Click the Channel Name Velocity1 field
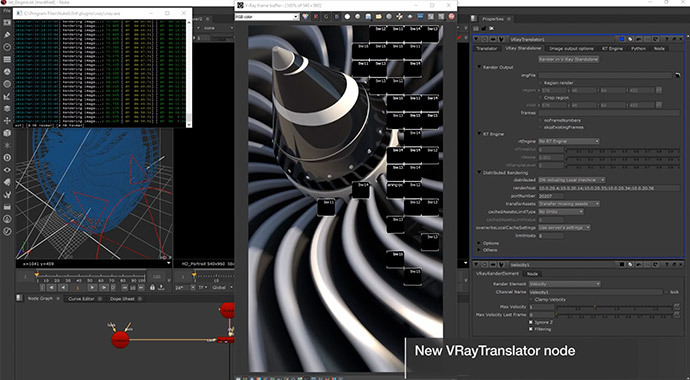Image resolution: width=690 pixels, height=380 pixels. pos(595,292)
